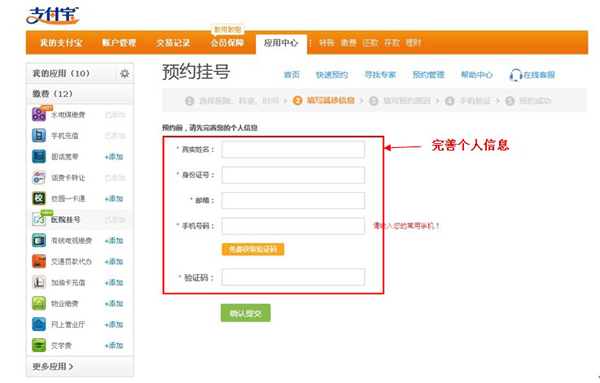Click the 固话宽带 icon

pyautogui.click(x=39, y=156)
